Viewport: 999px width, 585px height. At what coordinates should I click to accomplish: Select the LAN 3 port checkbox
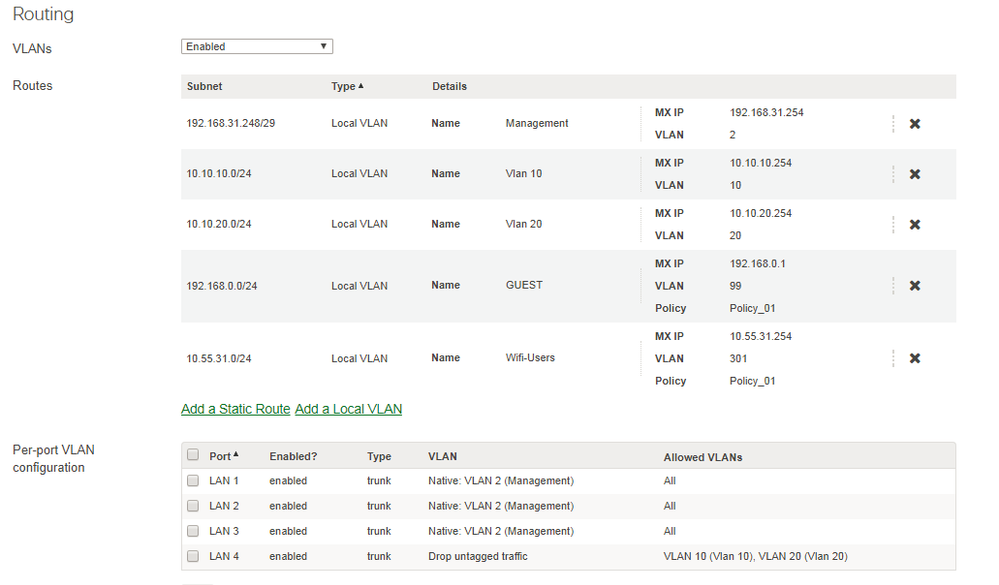[193, 531]
